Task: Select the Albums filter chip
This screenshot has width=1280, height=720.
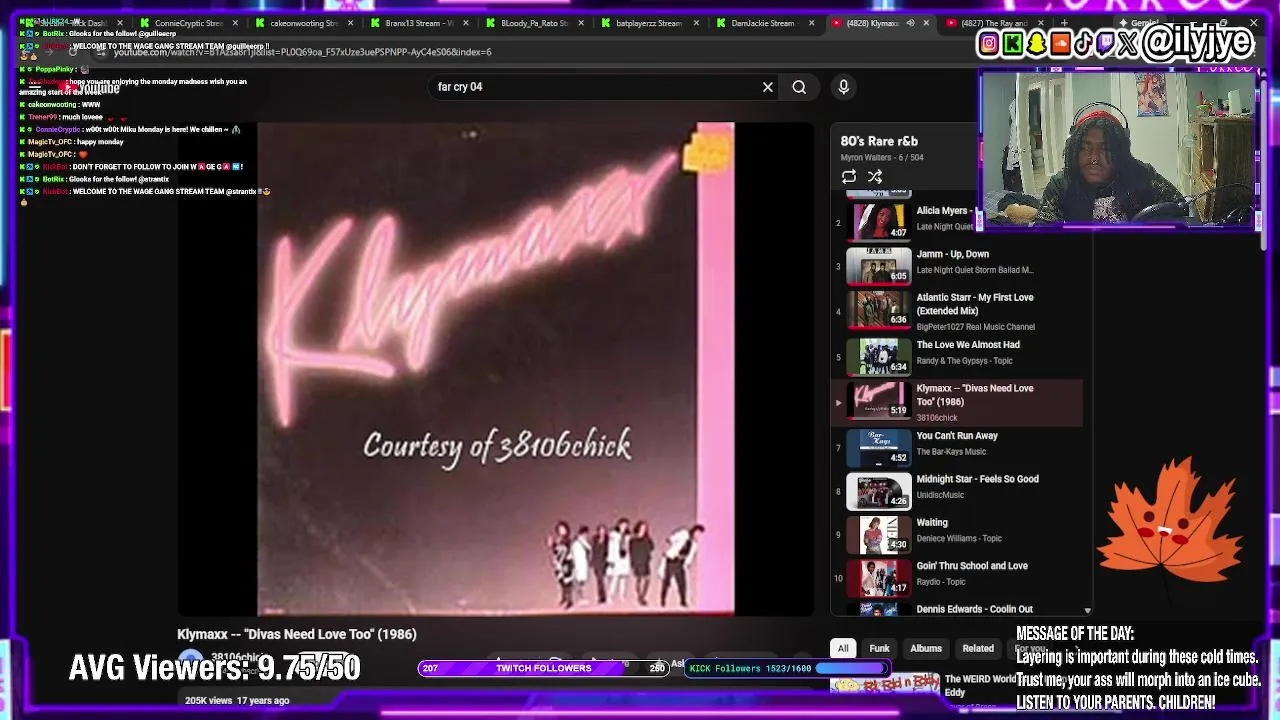Action: [926, 648]
